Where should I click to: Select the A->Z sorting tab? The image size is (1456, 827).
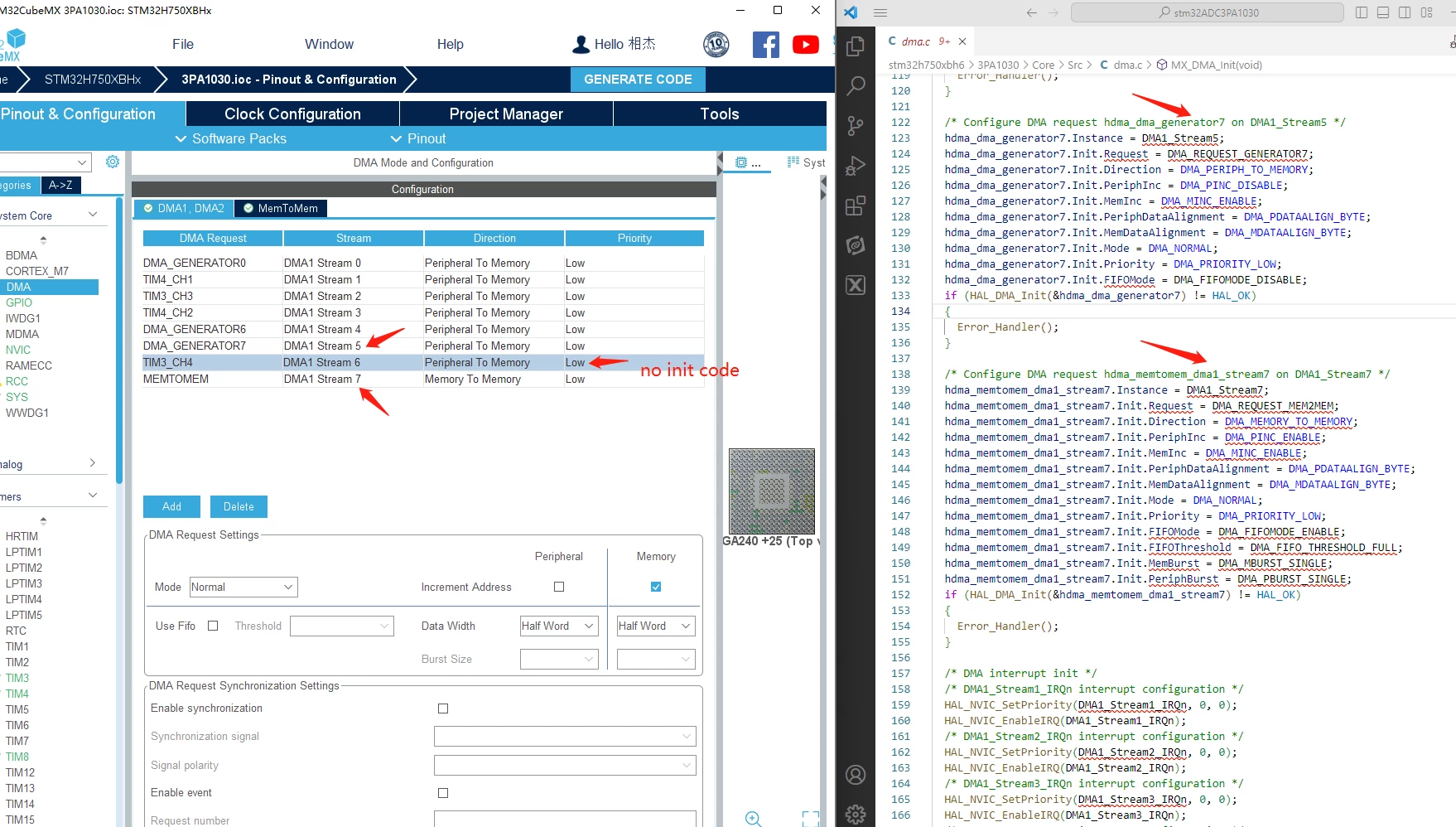[60, 185]
